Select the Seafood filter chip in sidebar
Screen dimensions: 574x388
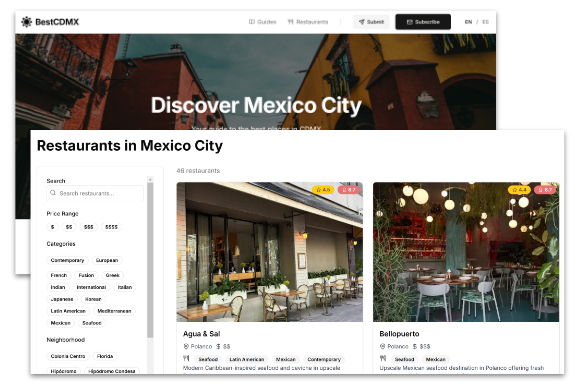[92, 323]
